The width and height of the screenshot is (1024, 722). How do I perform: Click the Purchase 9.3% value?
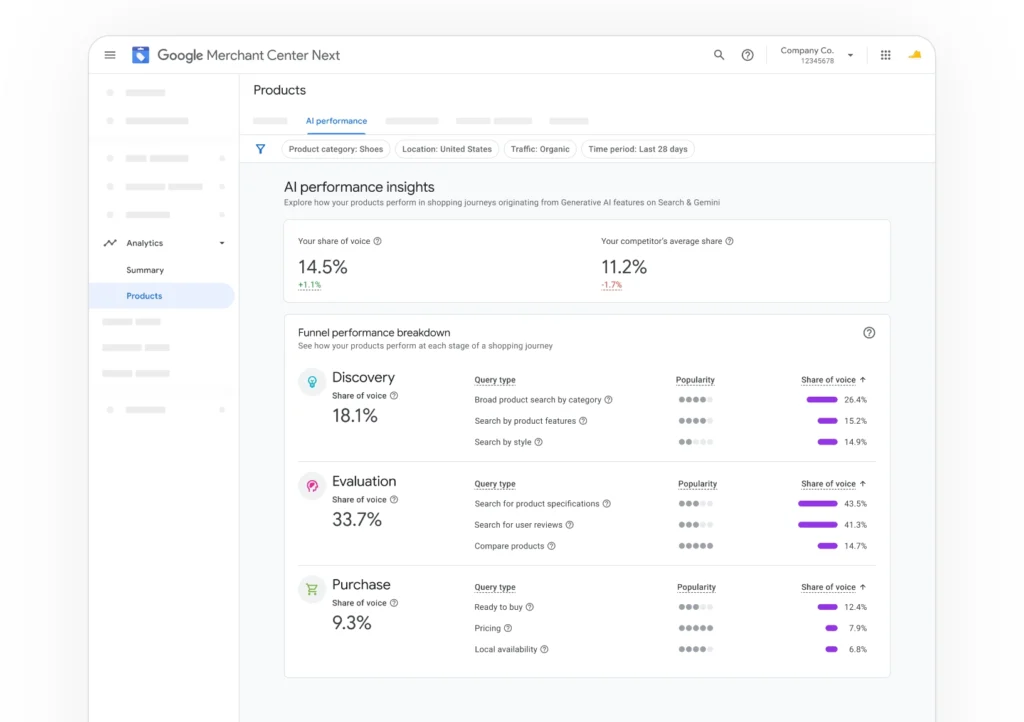351,623
